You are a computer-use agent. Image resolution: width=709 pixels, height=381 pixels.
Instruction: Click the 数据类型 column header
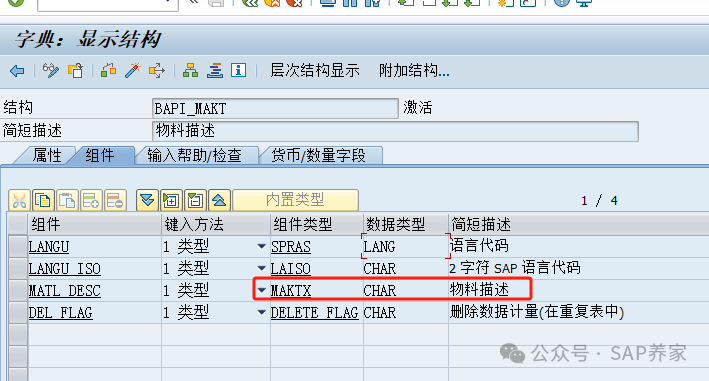coord(406,224)
